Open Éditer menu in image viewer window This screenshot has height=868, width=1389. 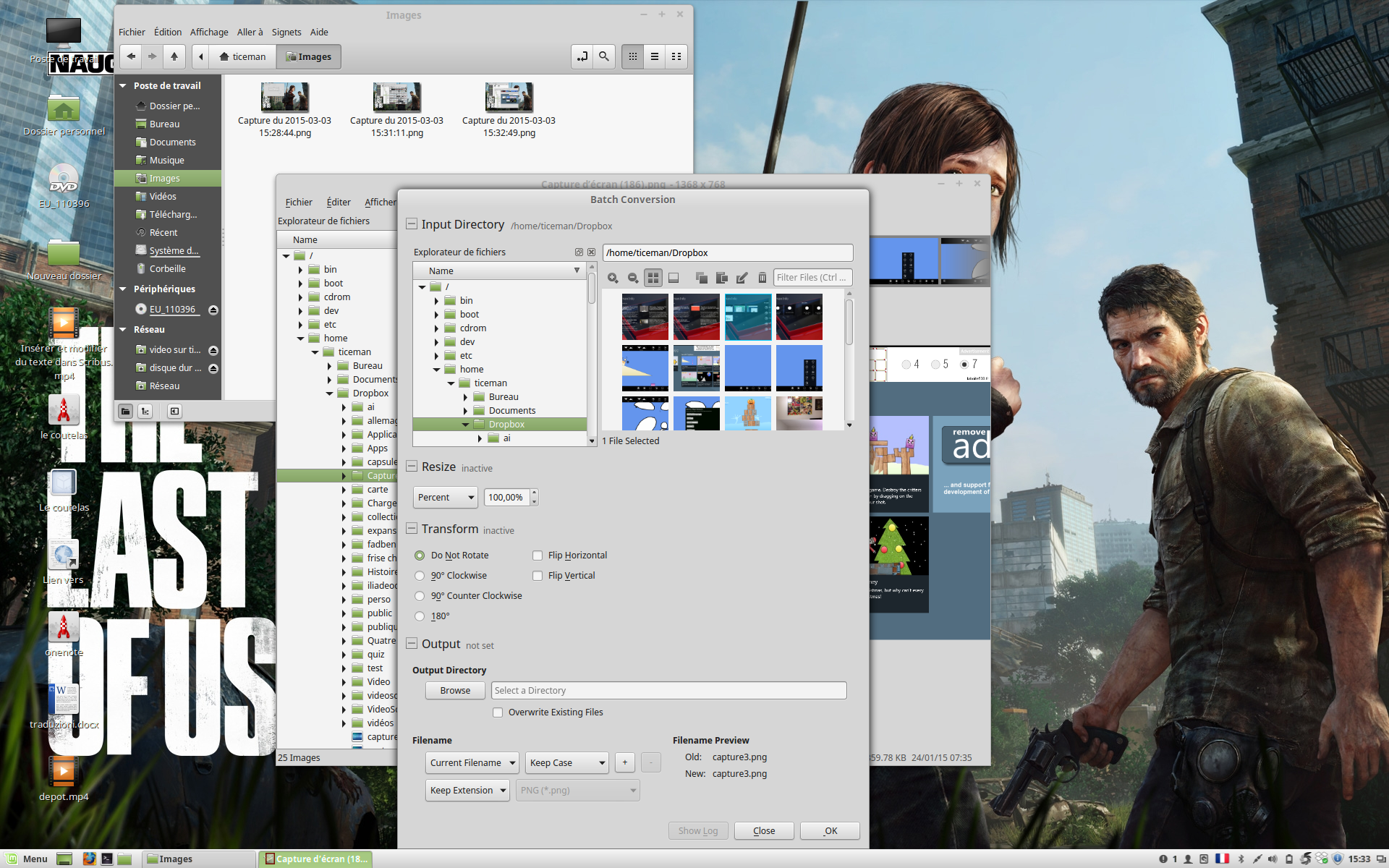[339, 203]
